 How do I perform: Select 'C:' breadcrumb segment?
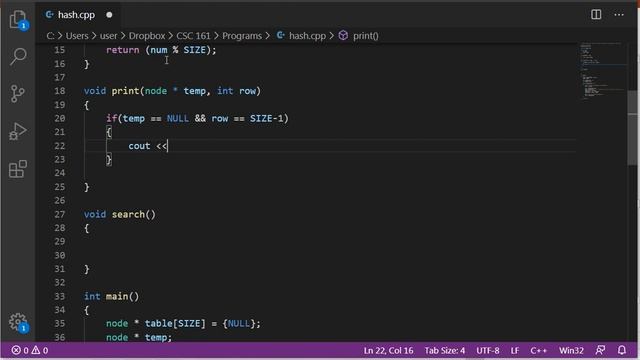(x=50, y=36)
